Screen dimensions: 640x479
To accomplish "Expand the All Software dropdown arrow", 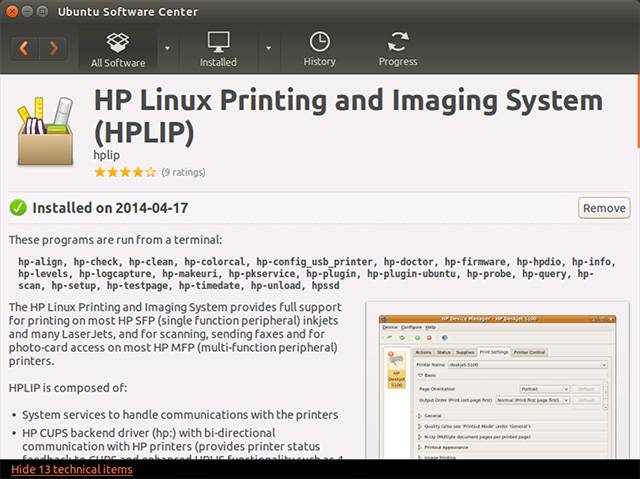I will [x=167, y=48].
